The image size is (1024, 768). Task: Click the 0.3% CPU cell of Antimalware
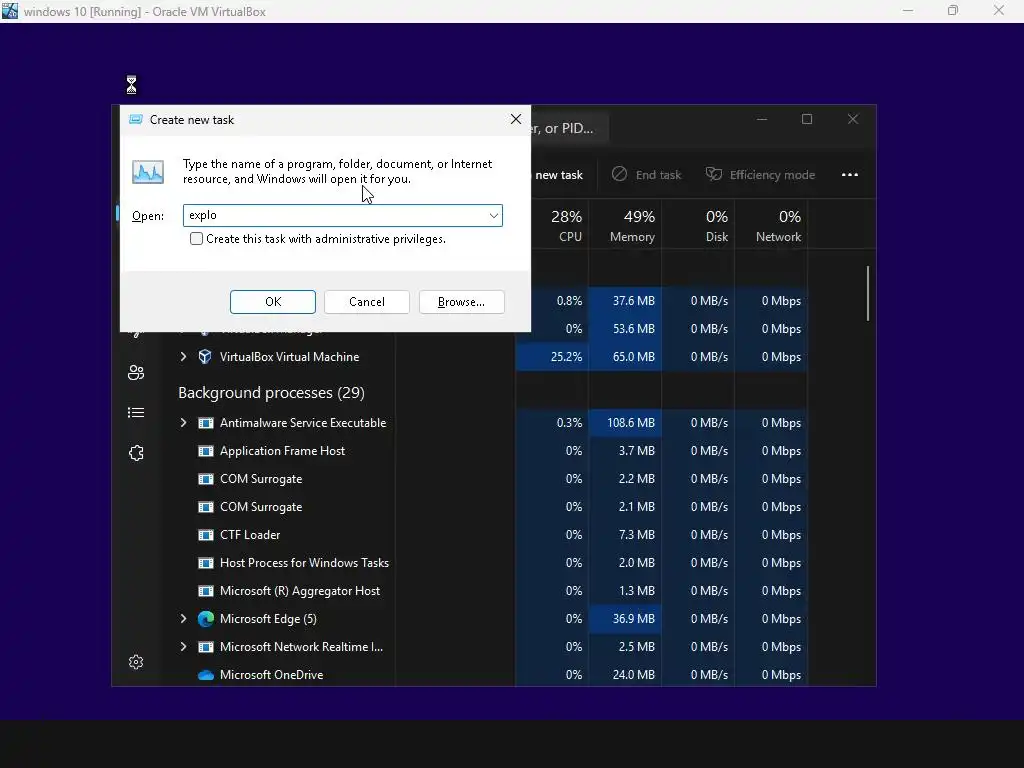[552, 423]
